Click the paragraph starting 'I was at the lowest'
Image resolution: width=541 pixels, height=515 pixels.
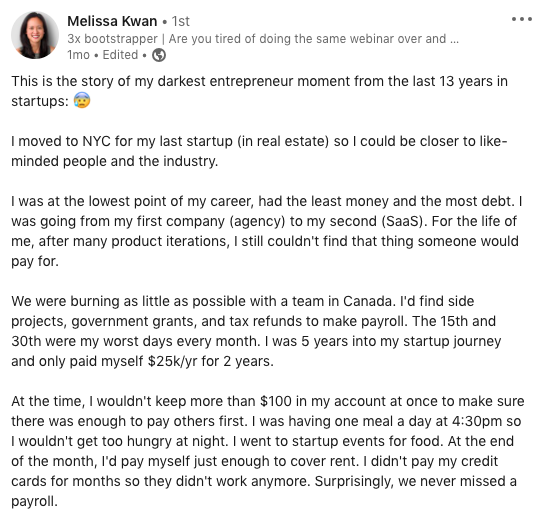click(x=267, y=231)
